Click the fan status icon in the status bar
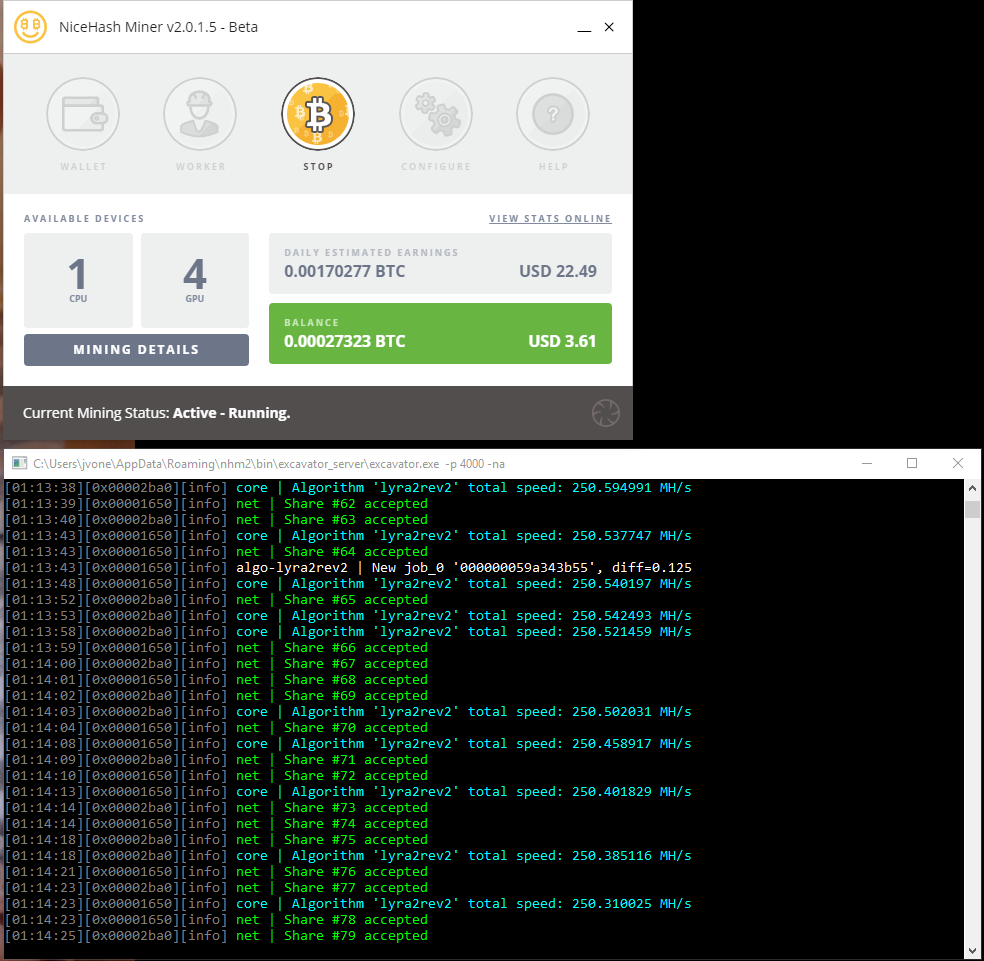This screenshot has height=961, width=984. click(606, 413)
